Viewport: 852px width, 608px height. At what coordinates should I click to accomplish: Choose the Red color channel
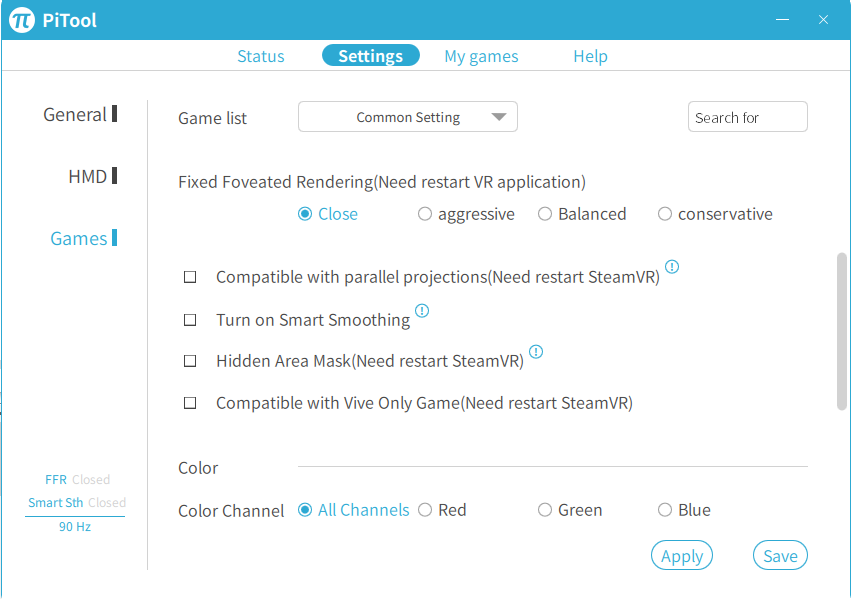425,510
